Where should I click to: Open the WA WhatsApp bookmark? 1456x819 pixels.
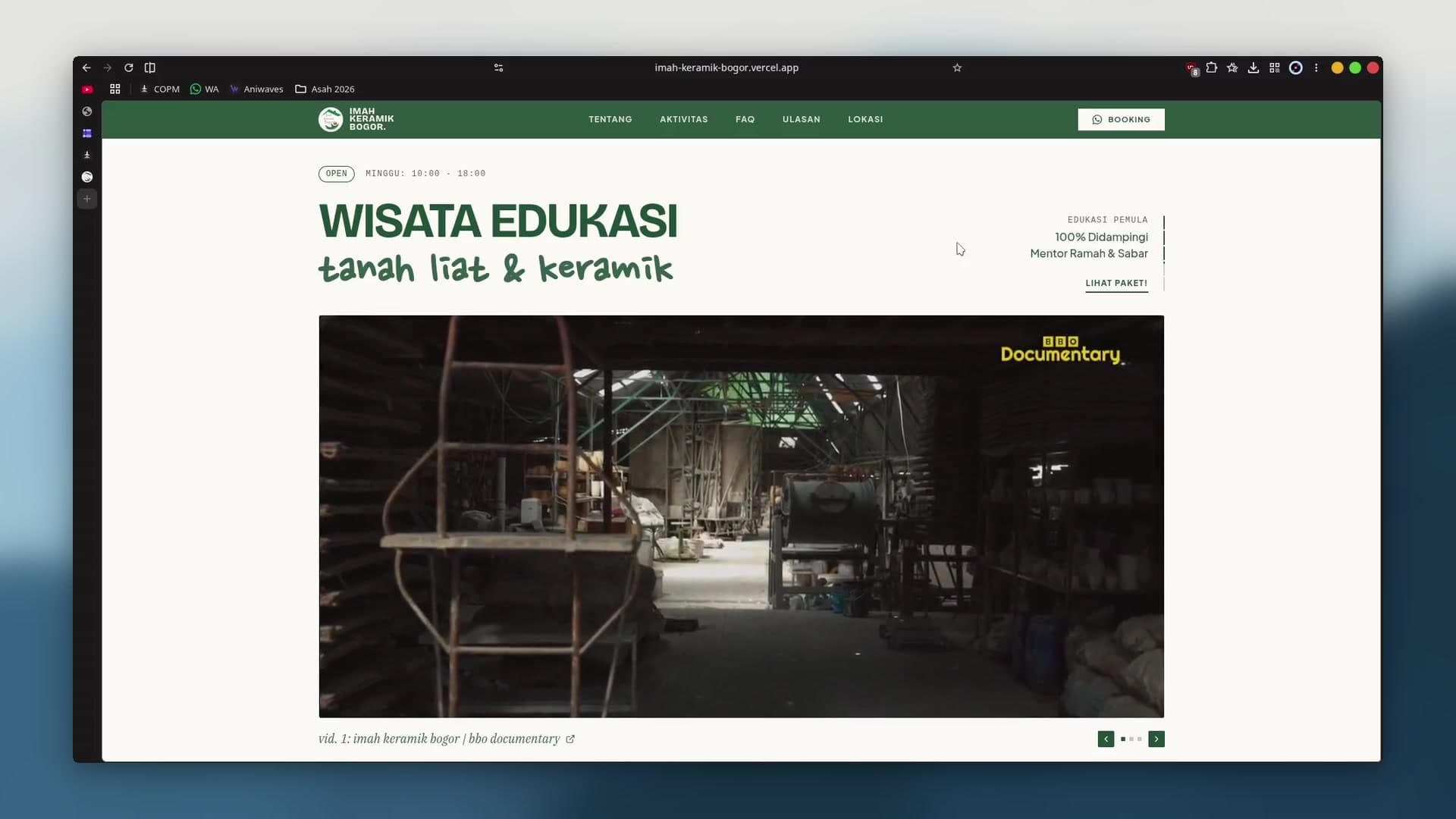click(204, 89)
